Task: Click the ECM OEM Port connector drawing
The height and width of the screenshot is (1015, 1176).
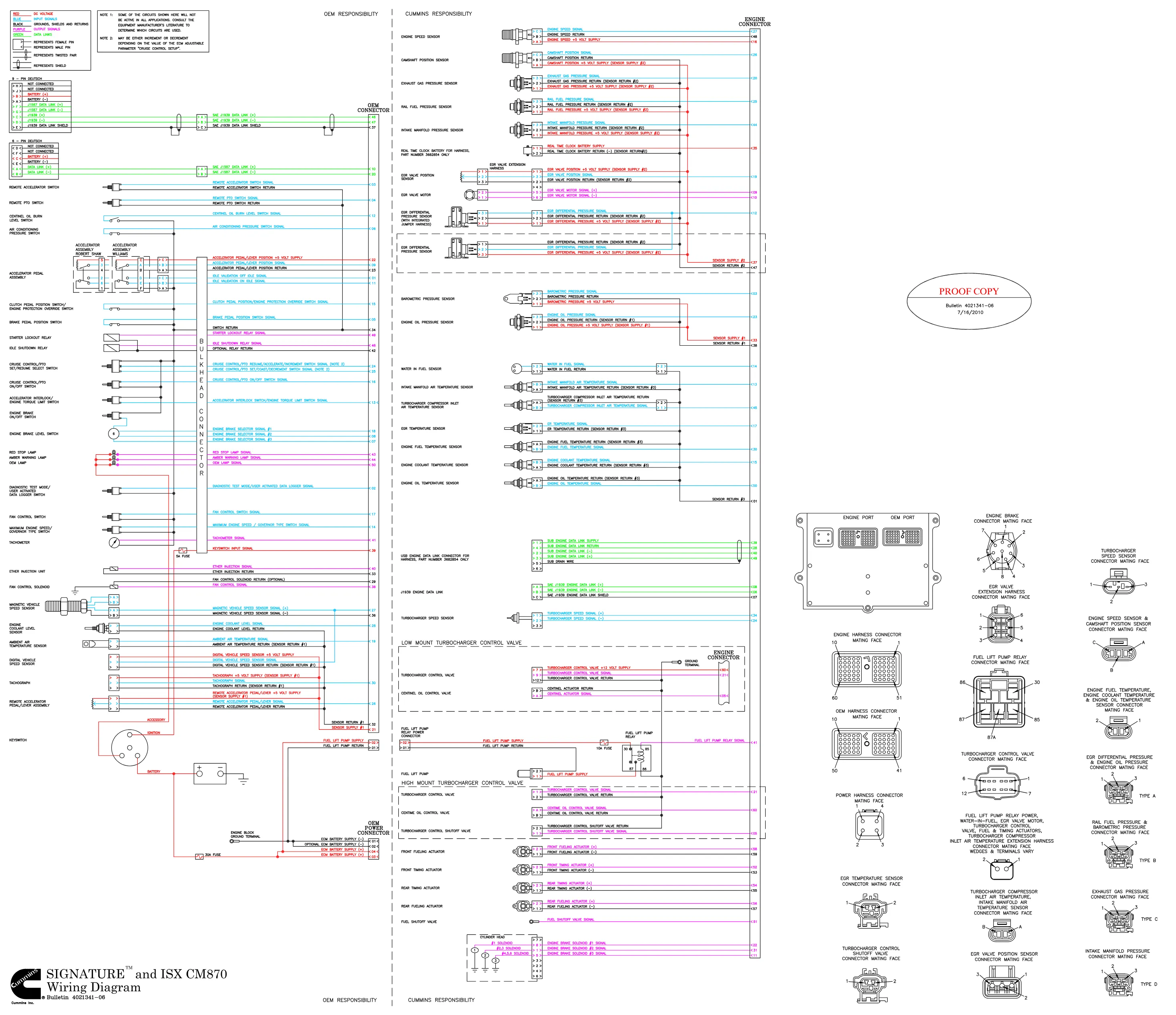Action: (x=903, y=538)
